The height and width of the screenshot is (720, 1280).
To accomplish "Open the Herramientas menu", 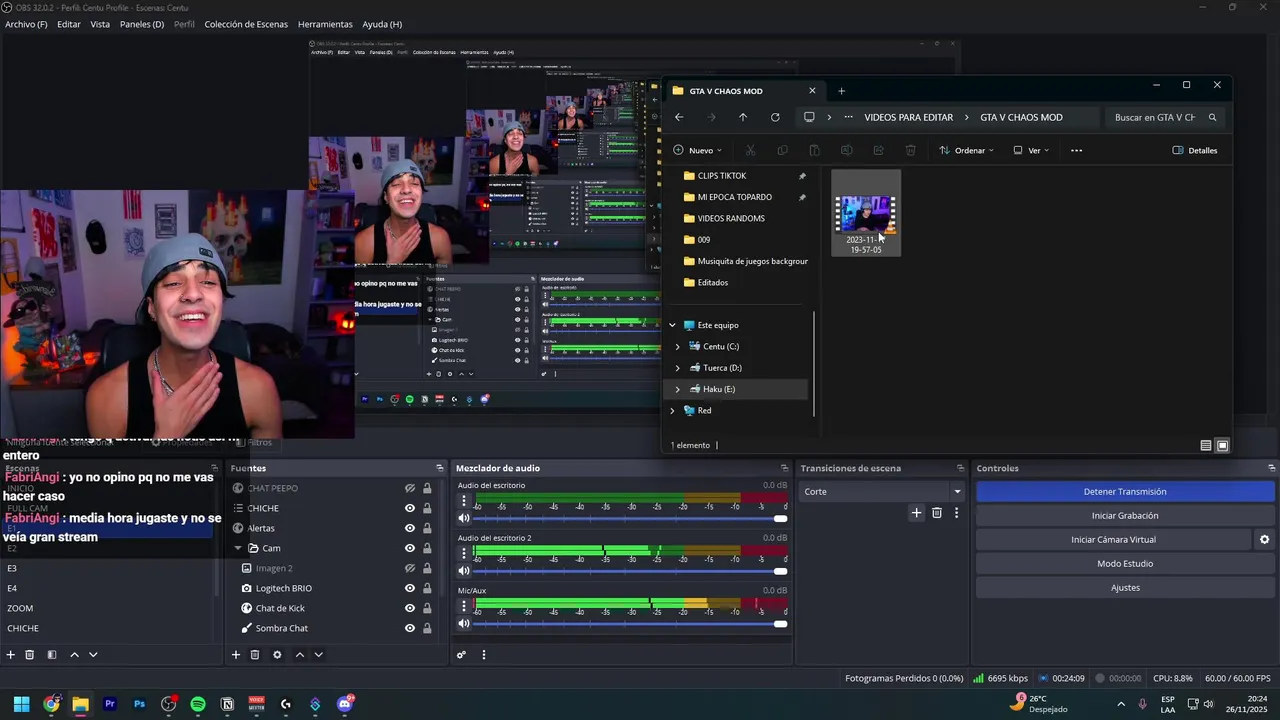I will point(325,24).
